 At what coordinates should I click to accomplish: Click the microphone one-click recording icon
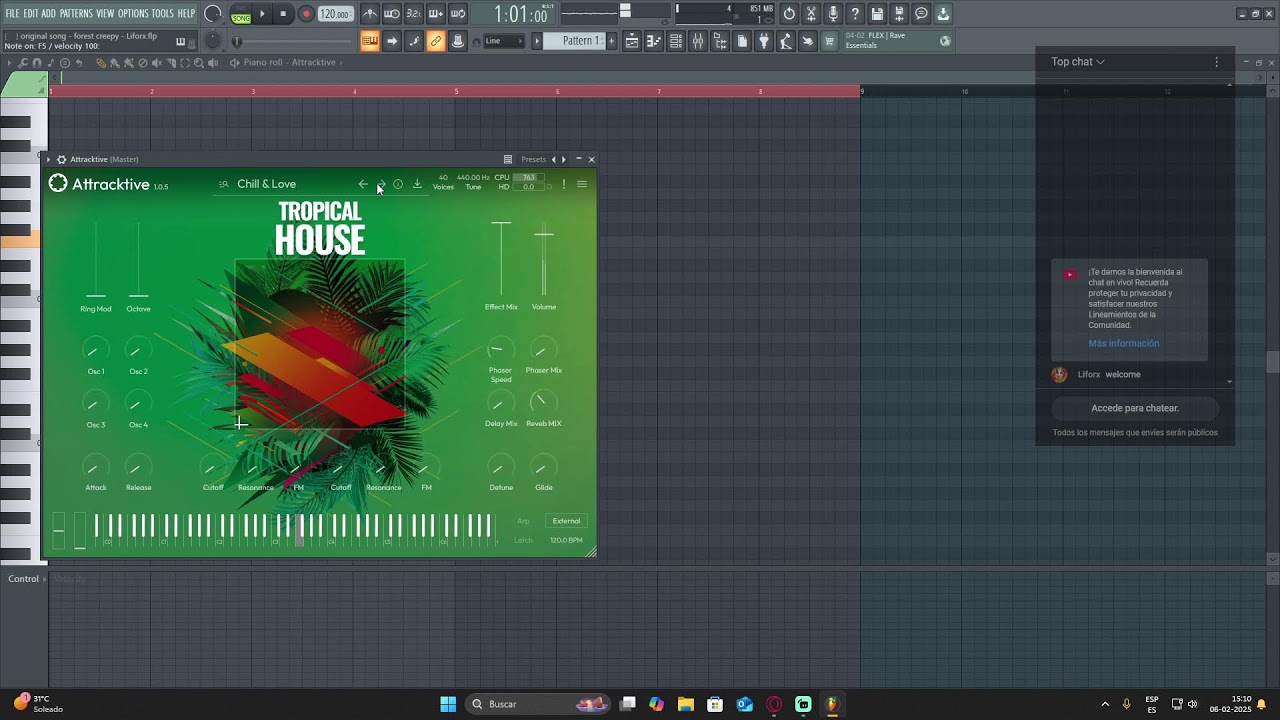(833, 14)
